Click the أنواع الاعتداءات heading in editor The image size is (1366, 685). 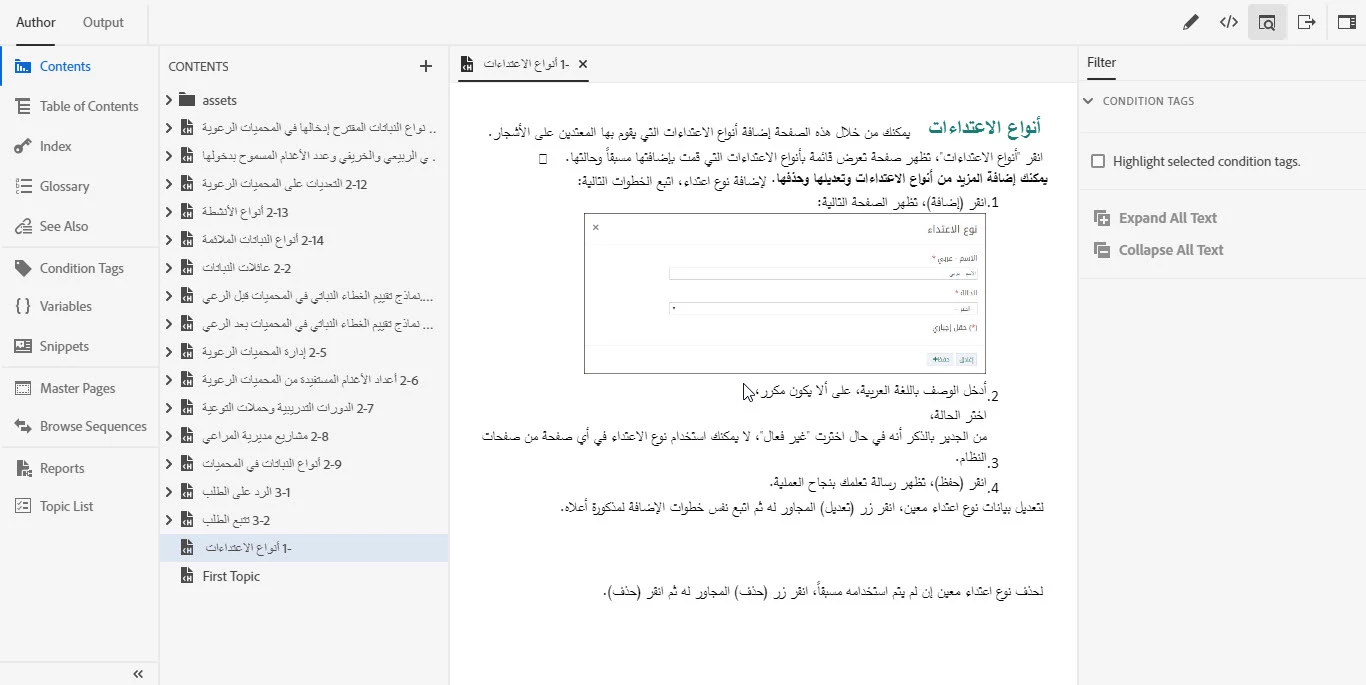point(984,127)
